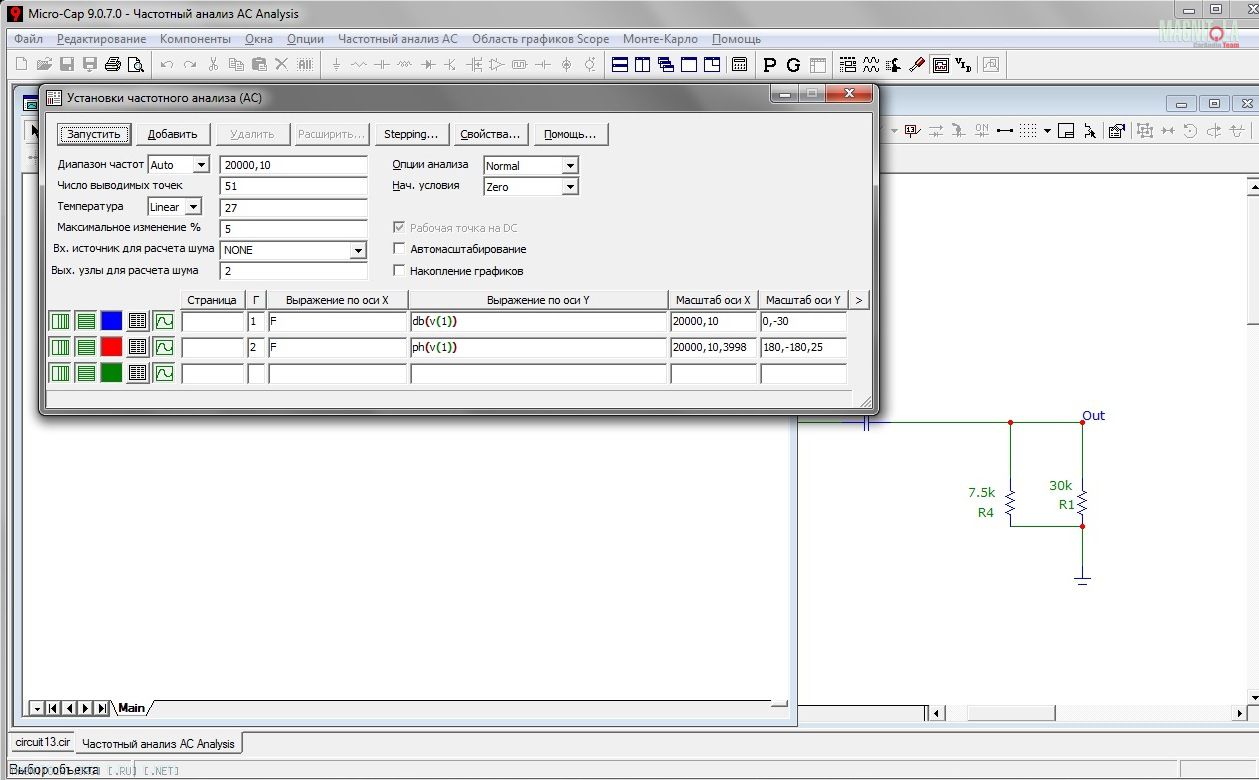
Task: Click the Y scale field 0,-30
Action: click(803, 321)
